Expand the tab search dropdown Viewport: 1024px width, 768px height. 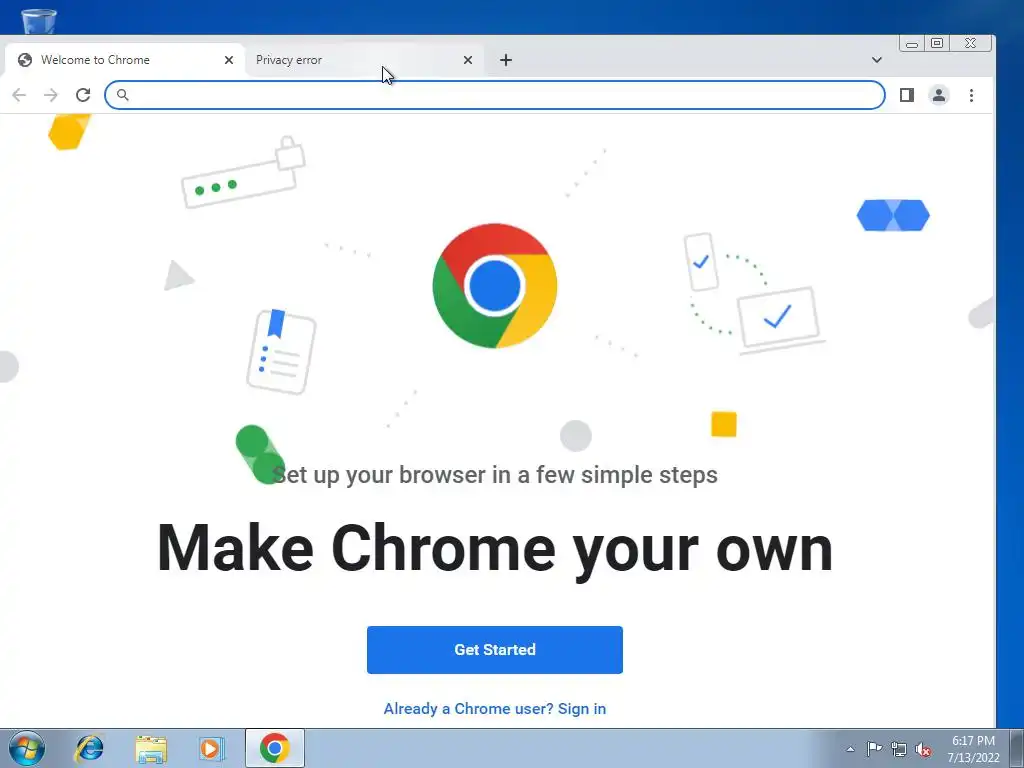(x=876, y=60)
